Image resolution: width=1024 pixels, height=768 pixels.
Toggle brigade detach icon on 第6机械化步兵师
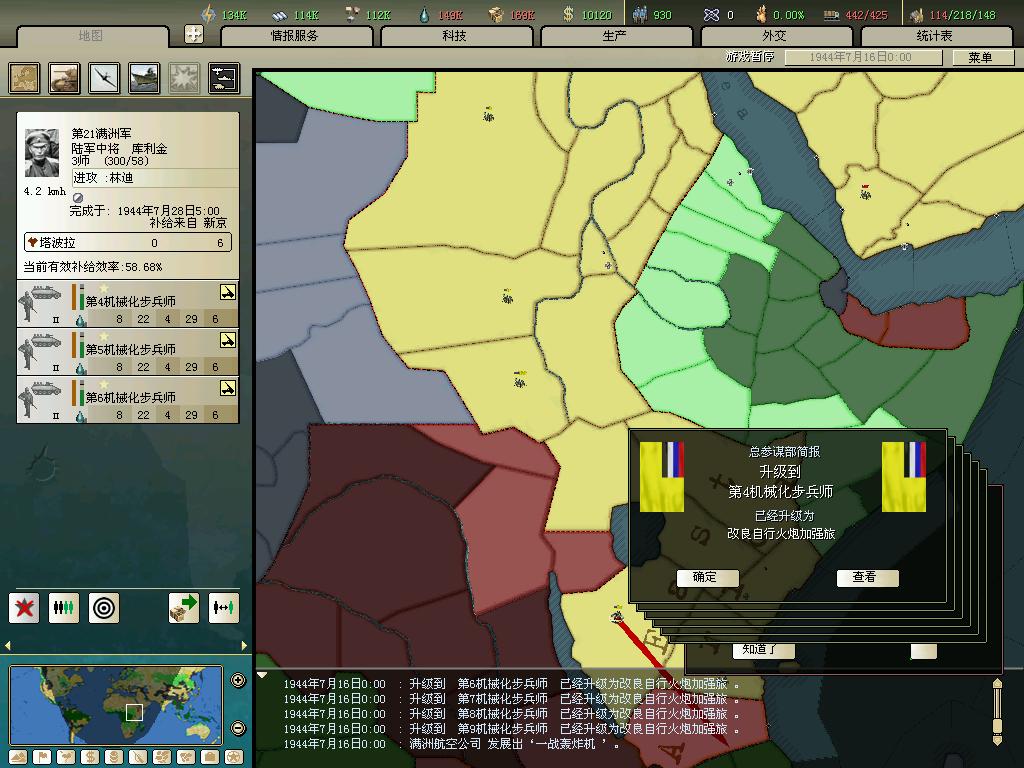click(x=228, y=388)
